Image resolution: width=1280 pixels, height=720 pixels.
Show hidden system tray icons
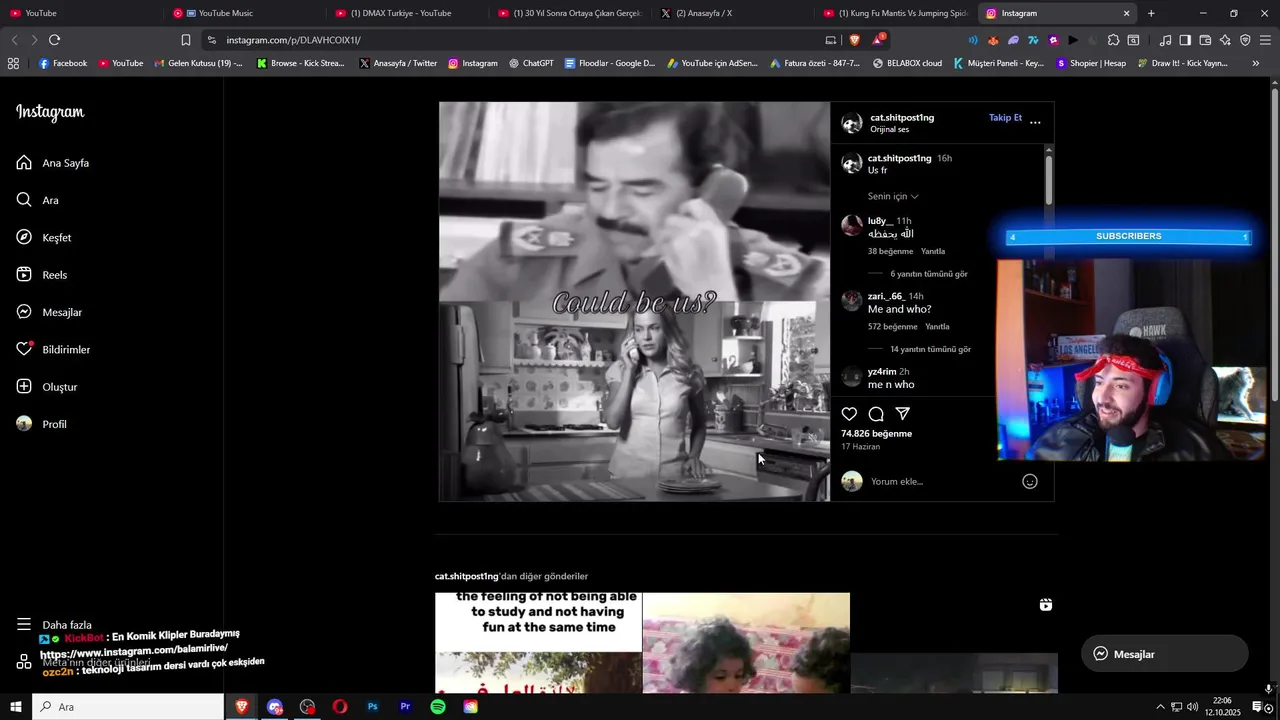click(1160, 707)
